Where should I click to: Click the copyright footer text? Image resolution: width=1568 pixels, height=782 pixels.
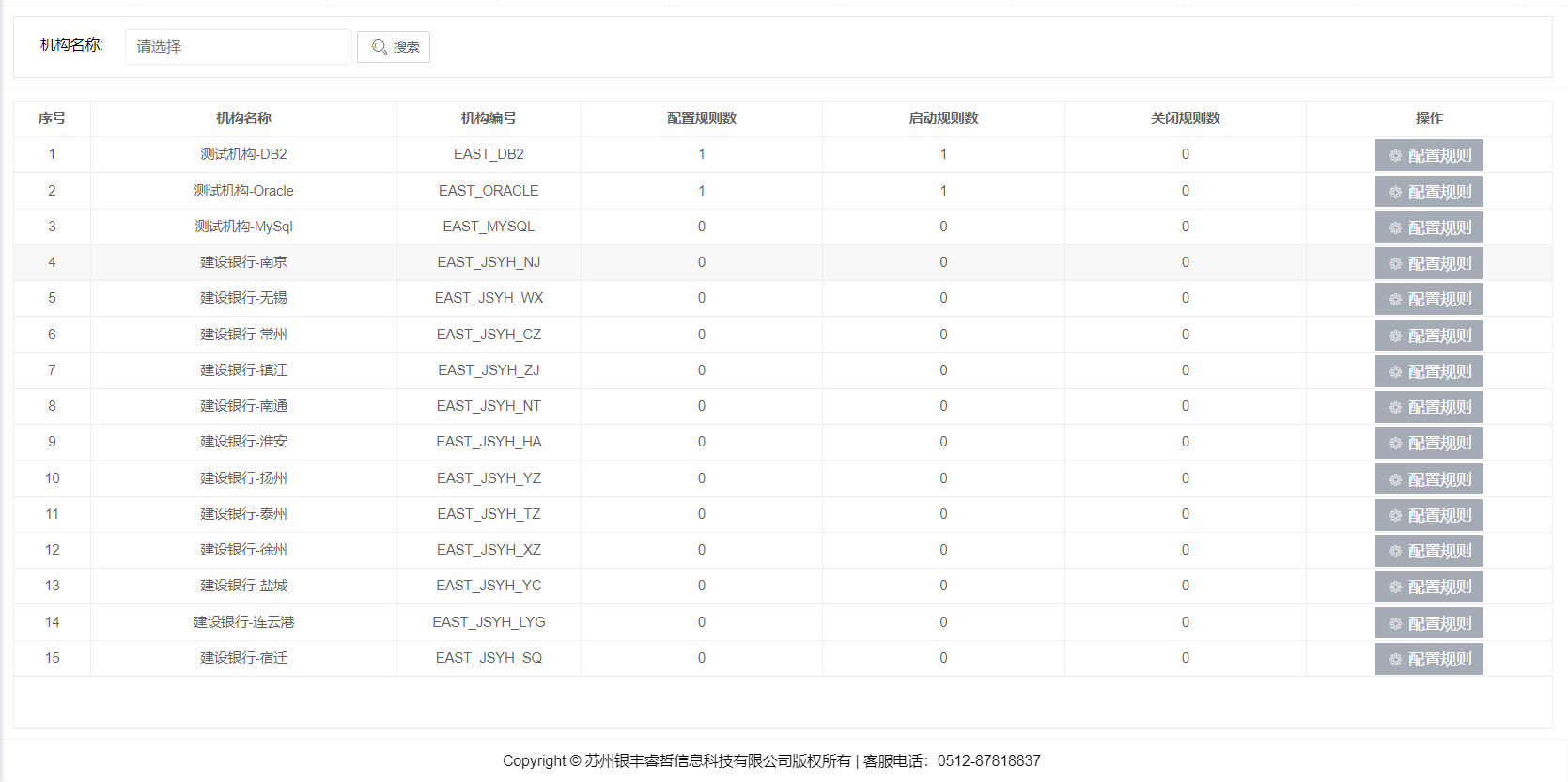771,761
